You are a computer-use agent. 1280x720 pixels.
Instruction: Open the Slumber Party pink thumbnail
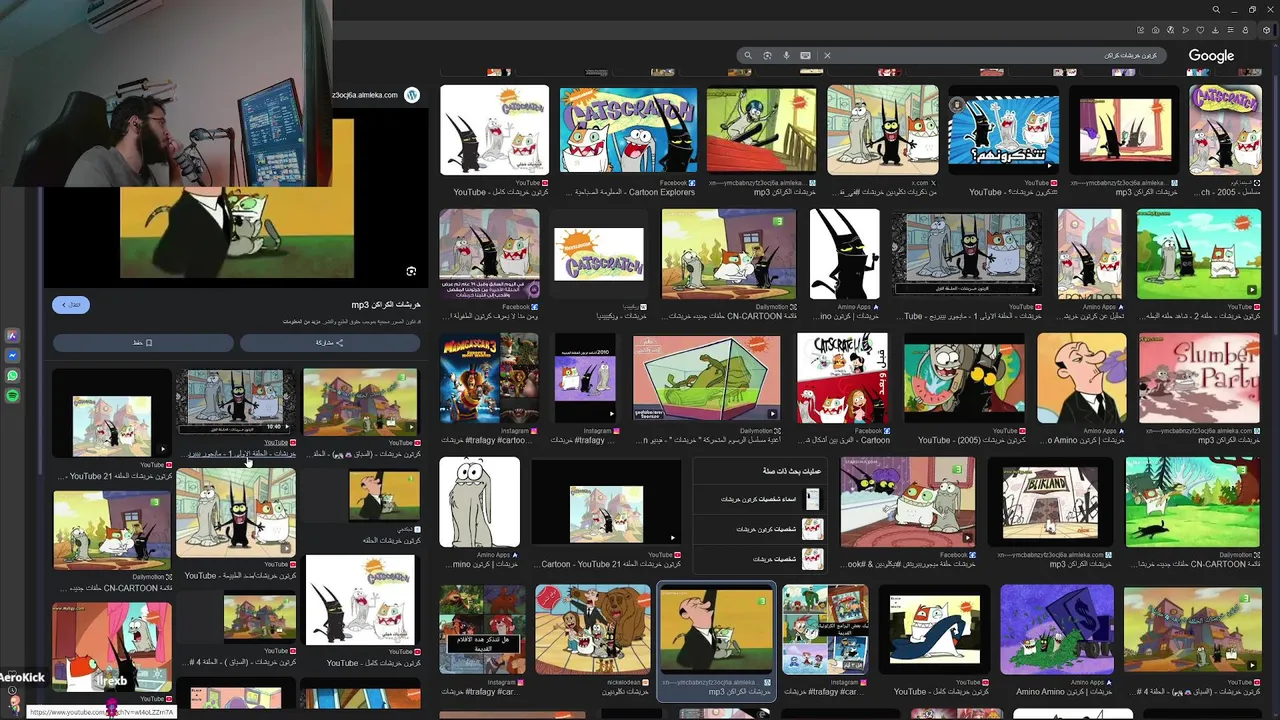1200,378
